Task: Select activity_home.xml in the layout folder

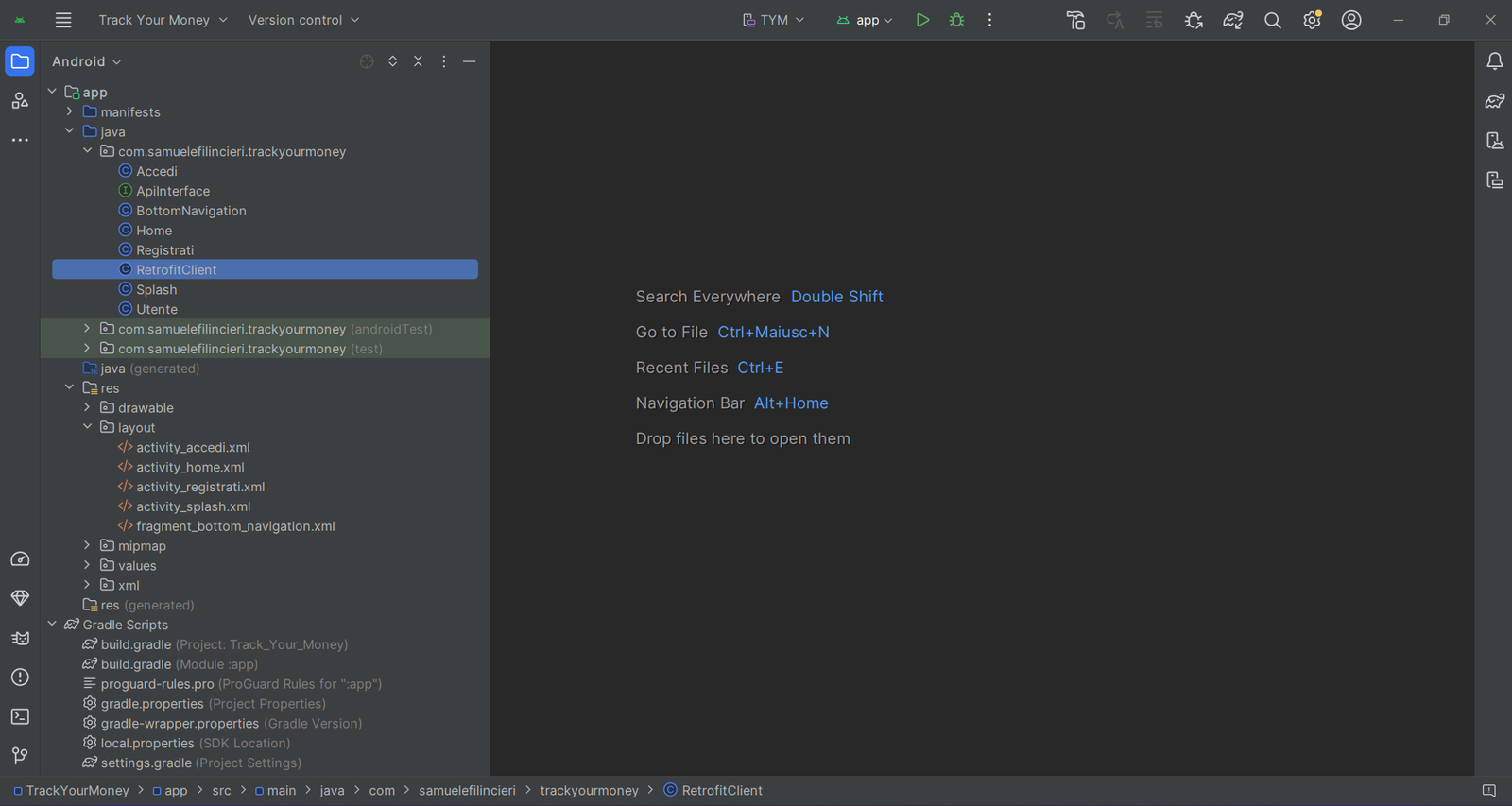Action: [190, 467]
